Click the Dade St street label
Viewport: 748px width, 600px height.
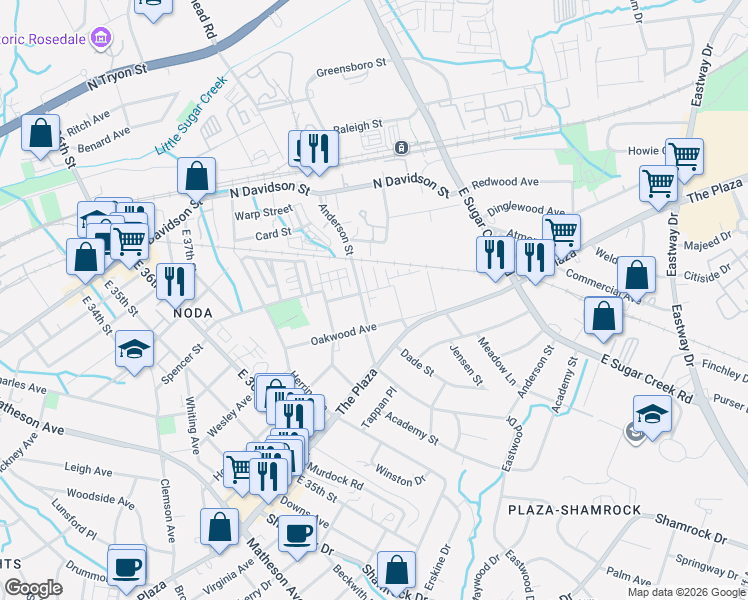pyautogui.click(x=417, y=362)
